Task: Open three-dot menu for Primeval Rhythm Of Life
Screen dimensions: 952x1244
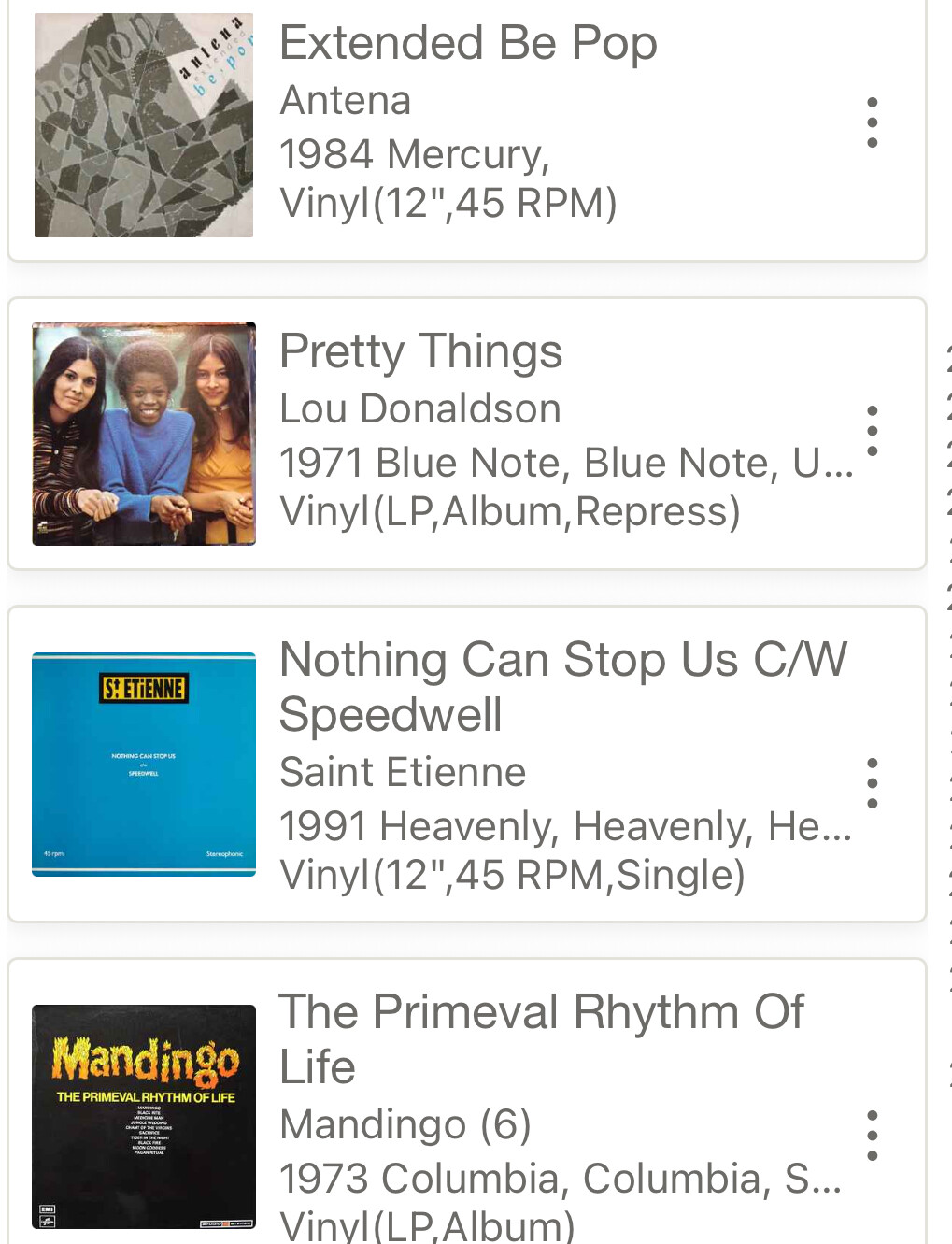Action: click(x=872, y=1135)
